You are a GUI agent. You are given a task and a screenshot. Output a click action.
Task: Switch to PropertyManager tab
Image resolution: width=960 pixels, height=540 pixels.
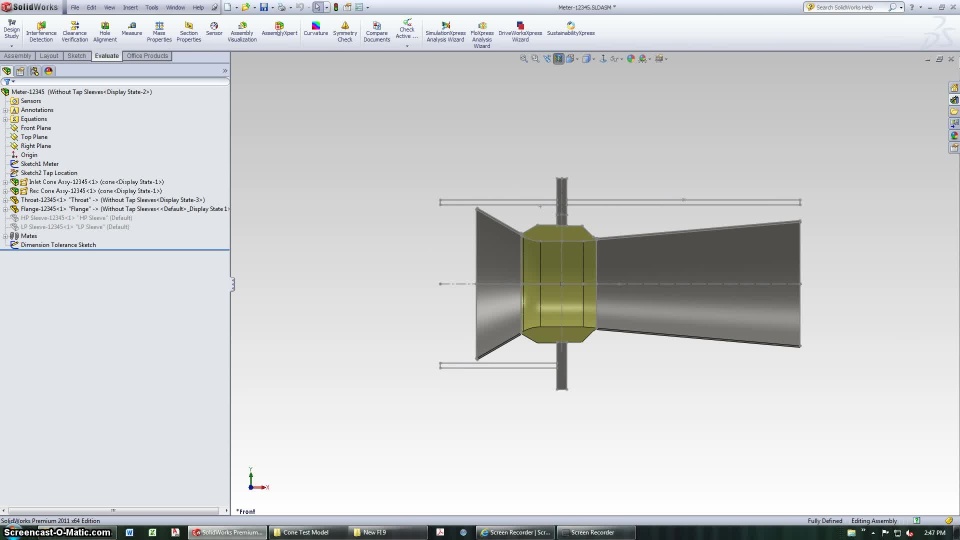tap(20, 71)
